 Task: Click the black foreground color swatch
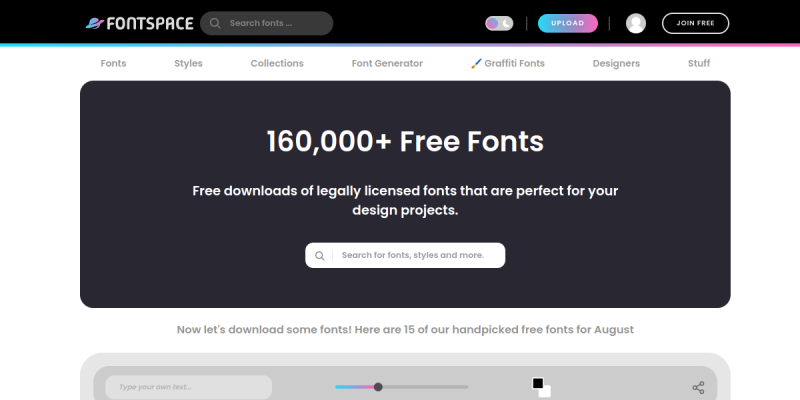pyautogui.click(x=538, y=383)
